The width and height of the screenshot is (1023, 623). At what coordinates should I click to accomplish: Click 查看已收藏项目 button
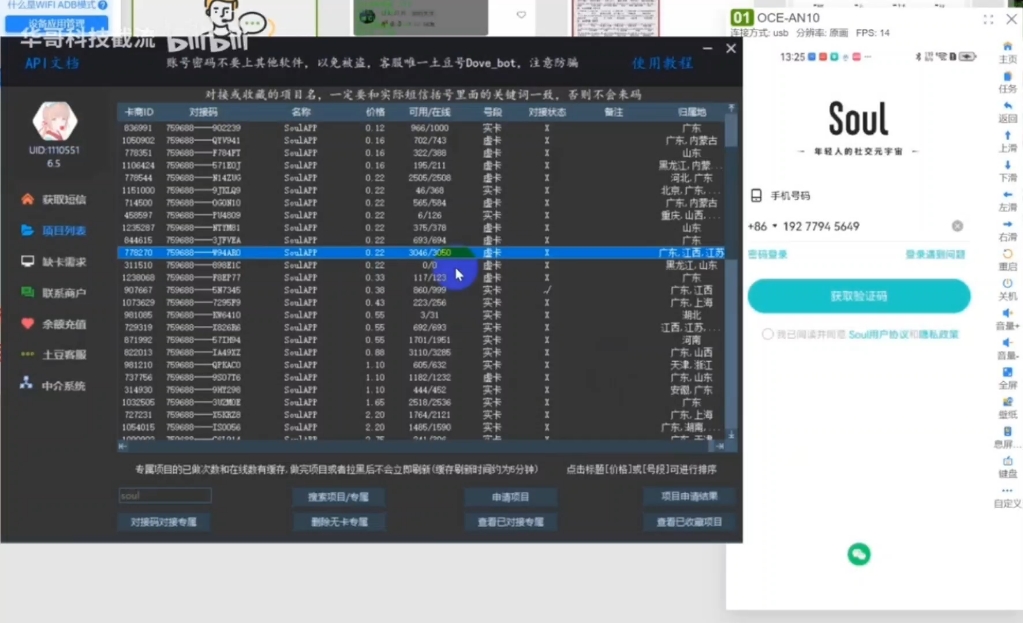[x=689, y=522]
